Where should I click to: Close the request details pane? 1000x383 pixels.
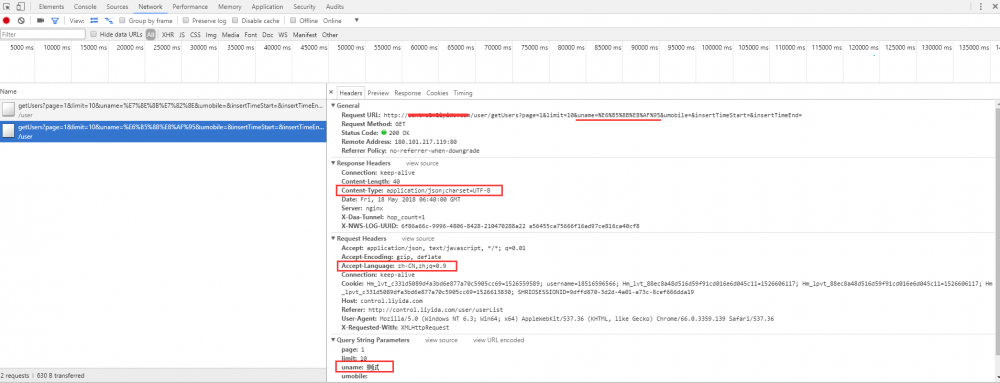click(x=331, y=92)
